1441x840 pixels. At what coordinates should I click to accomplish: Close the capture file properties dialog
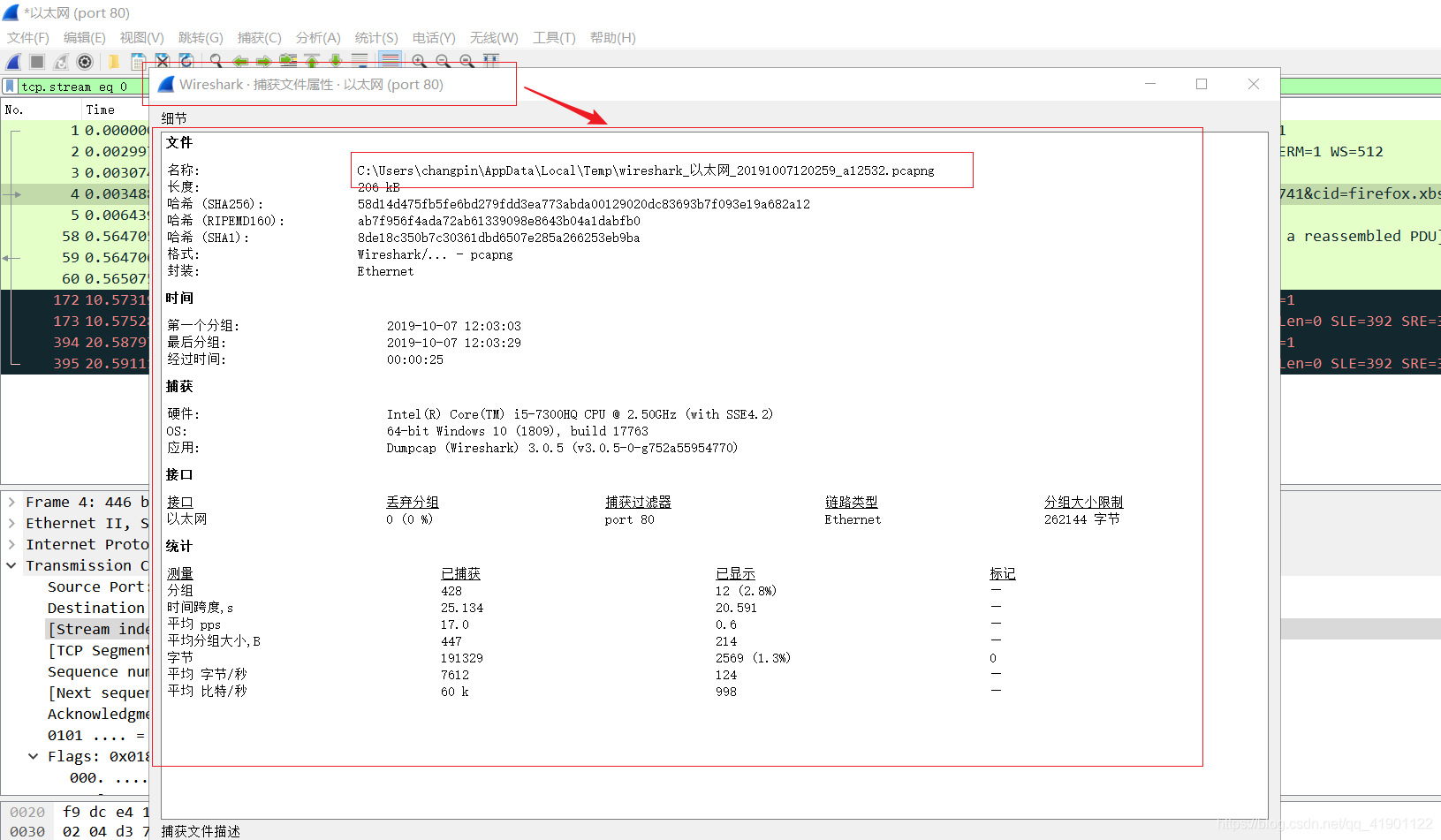click(1254, 84)
